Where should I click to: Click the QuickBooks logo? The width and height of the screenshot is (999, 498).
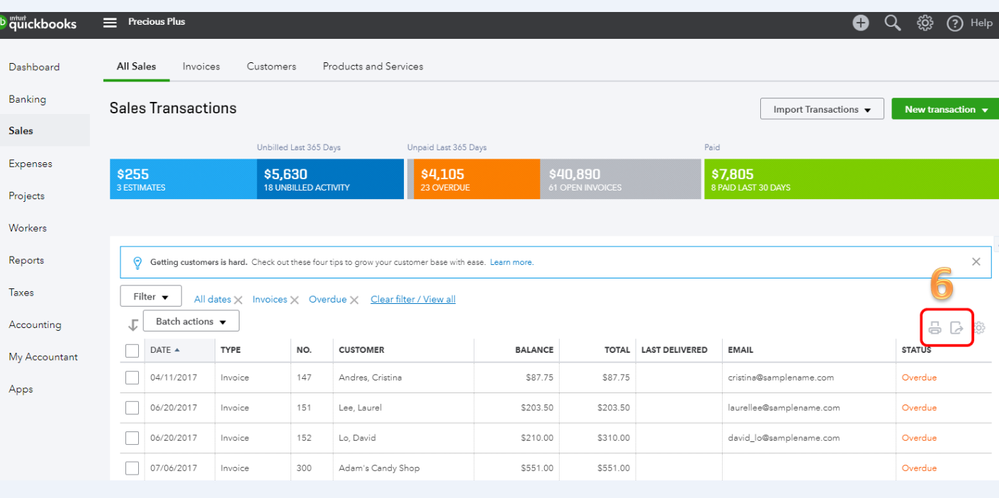click(x=38, y=24)
